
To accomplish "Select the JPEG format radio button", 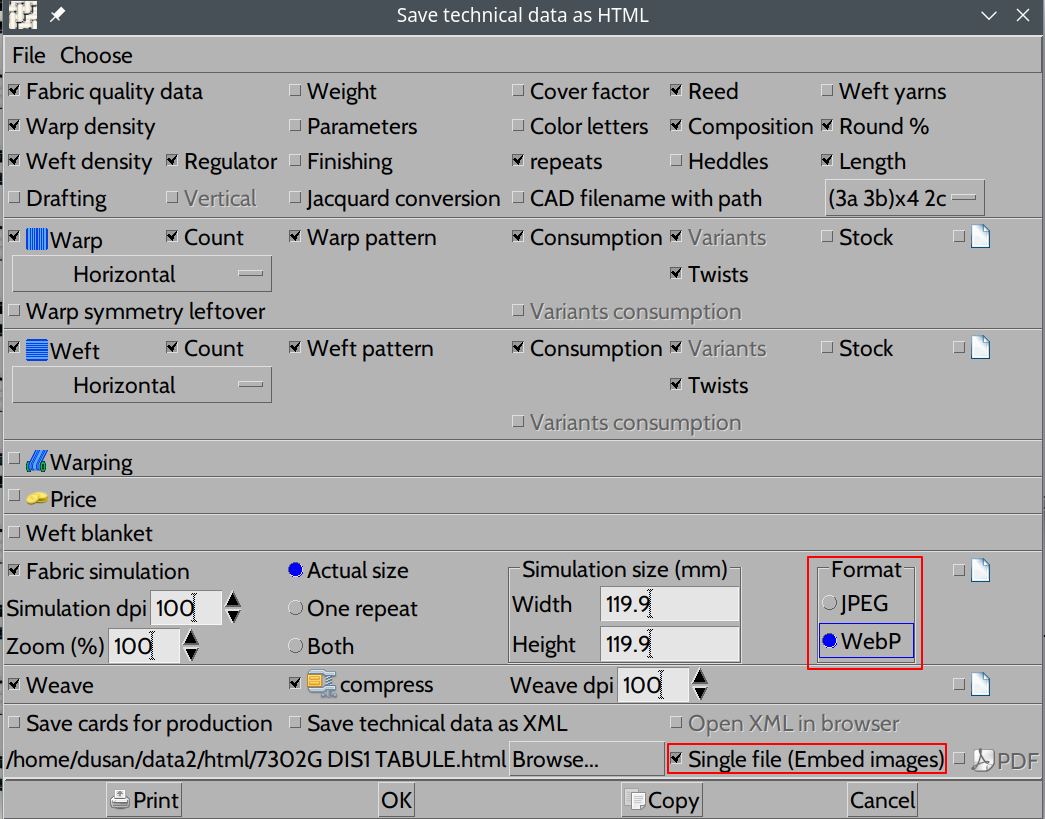I will [x=829, y=603].
